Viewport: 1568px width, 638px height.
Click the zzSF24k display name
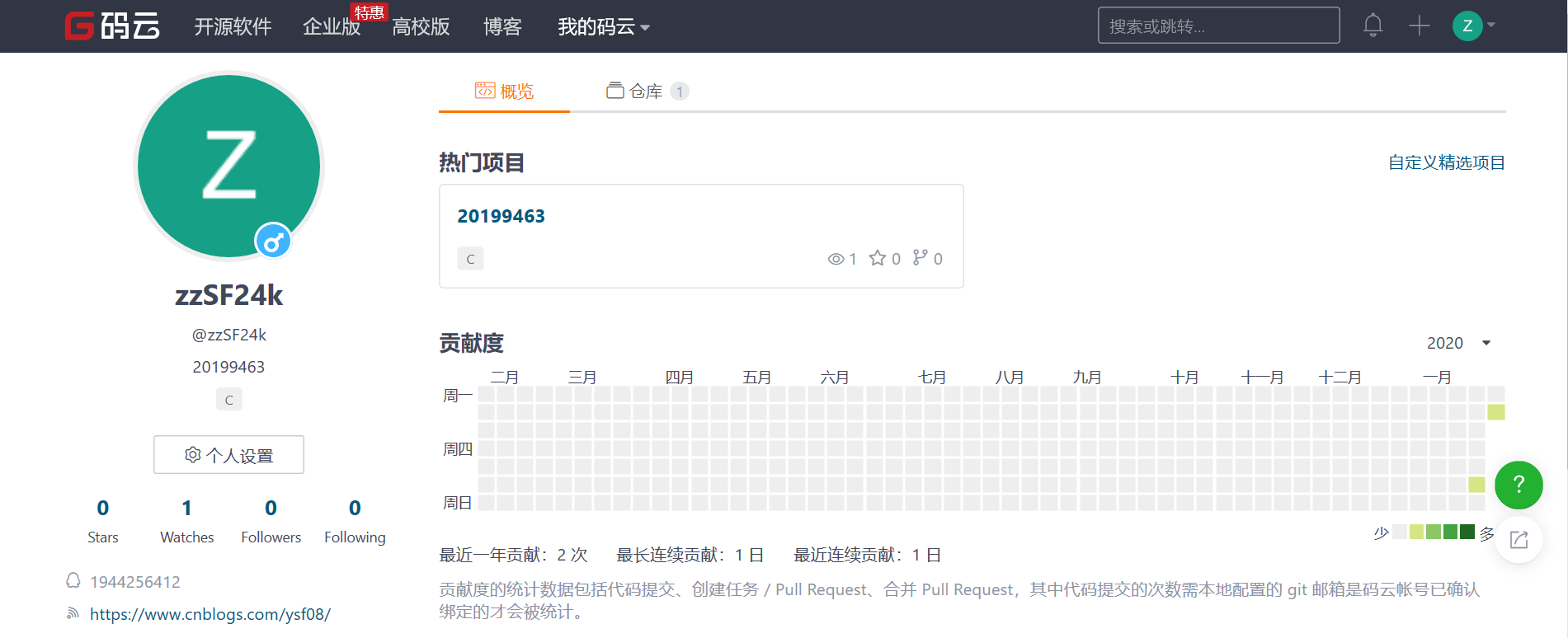[229, 296]
